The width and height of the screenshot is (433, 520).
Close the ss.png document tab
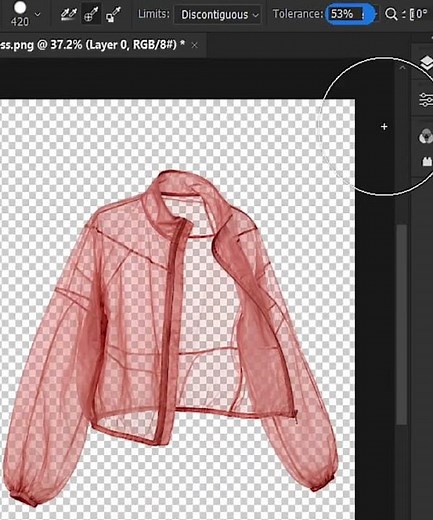click(x=195, y=45)
